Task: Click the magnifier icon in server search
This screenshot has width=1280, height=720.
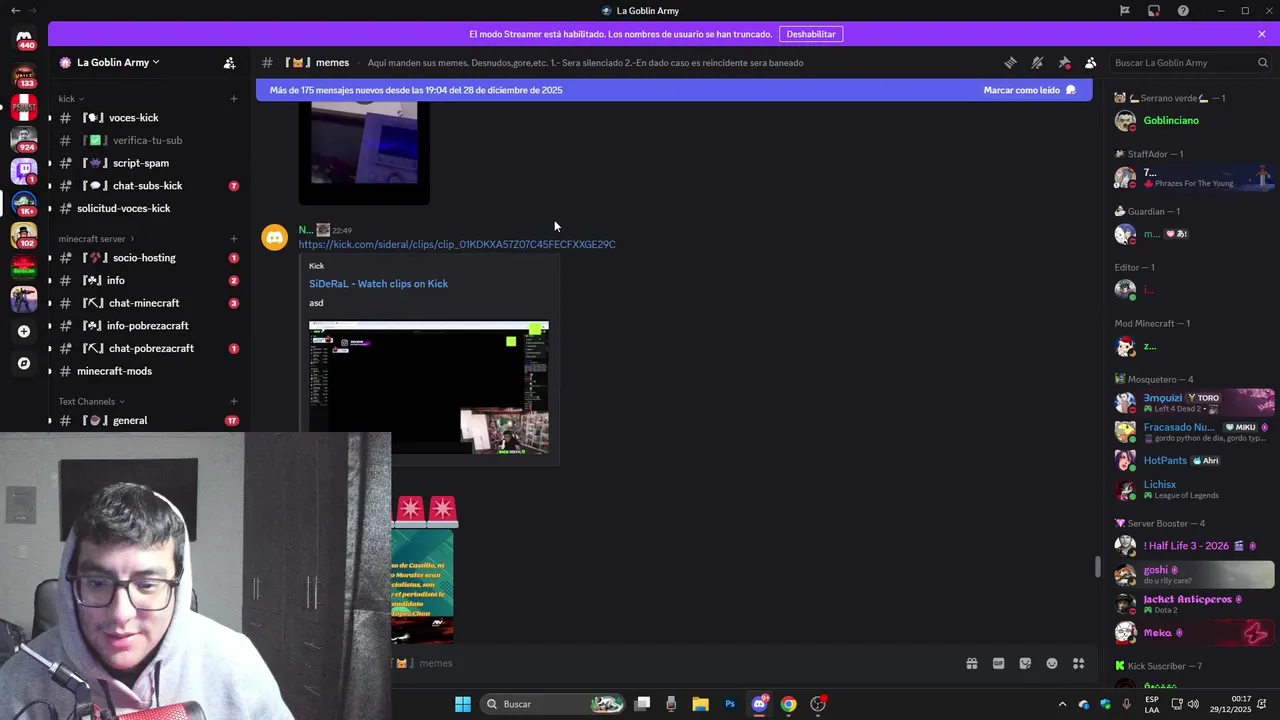Action: click(1262, 62)
